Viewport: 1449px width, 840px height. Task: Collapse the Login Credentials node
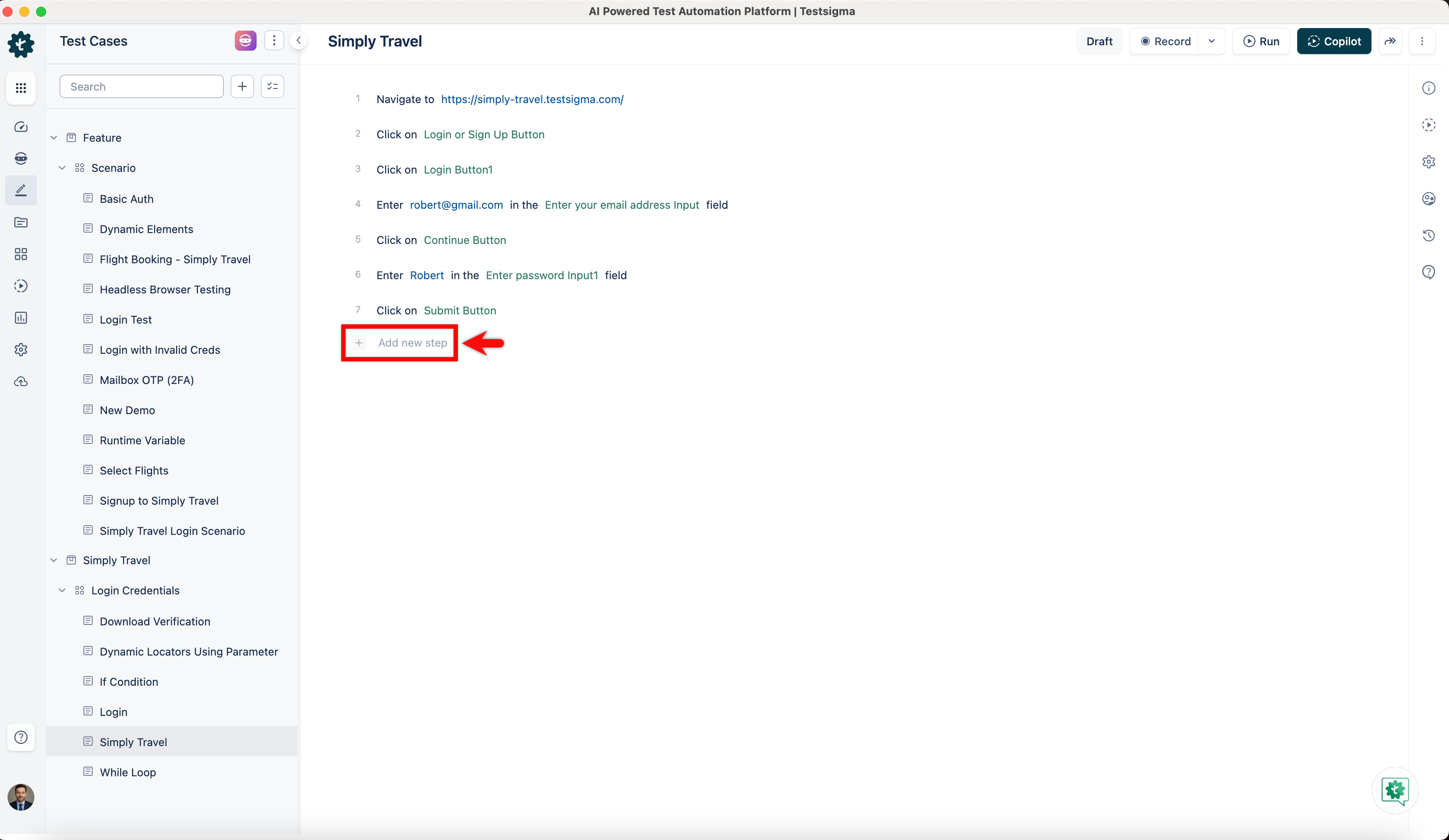[x=62, y=591]
